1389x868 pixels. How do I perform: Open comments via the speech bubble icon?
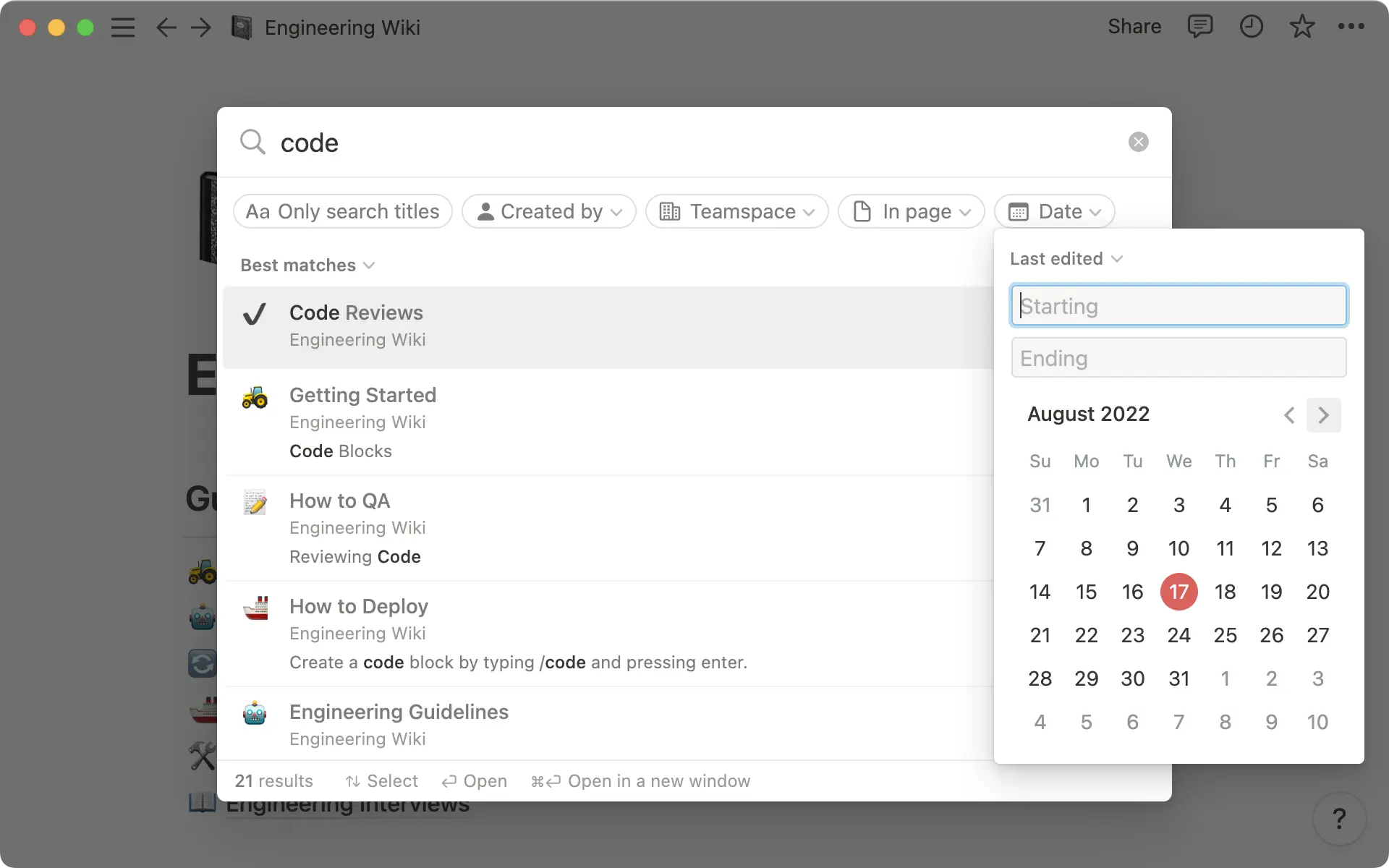[1200, 27]
